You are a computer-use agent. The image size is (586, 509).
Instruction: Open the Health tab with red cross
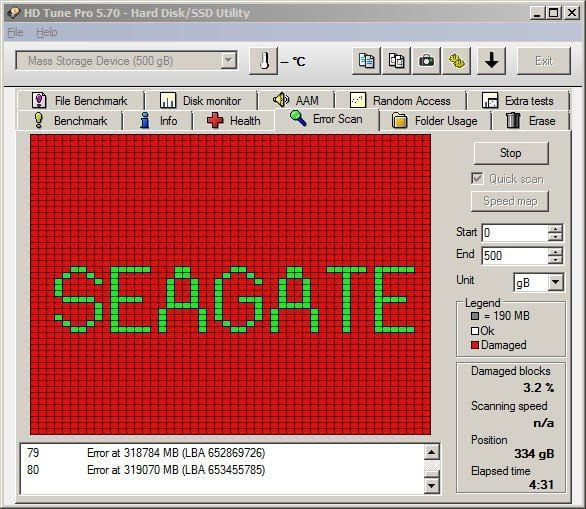pos(233,121)
